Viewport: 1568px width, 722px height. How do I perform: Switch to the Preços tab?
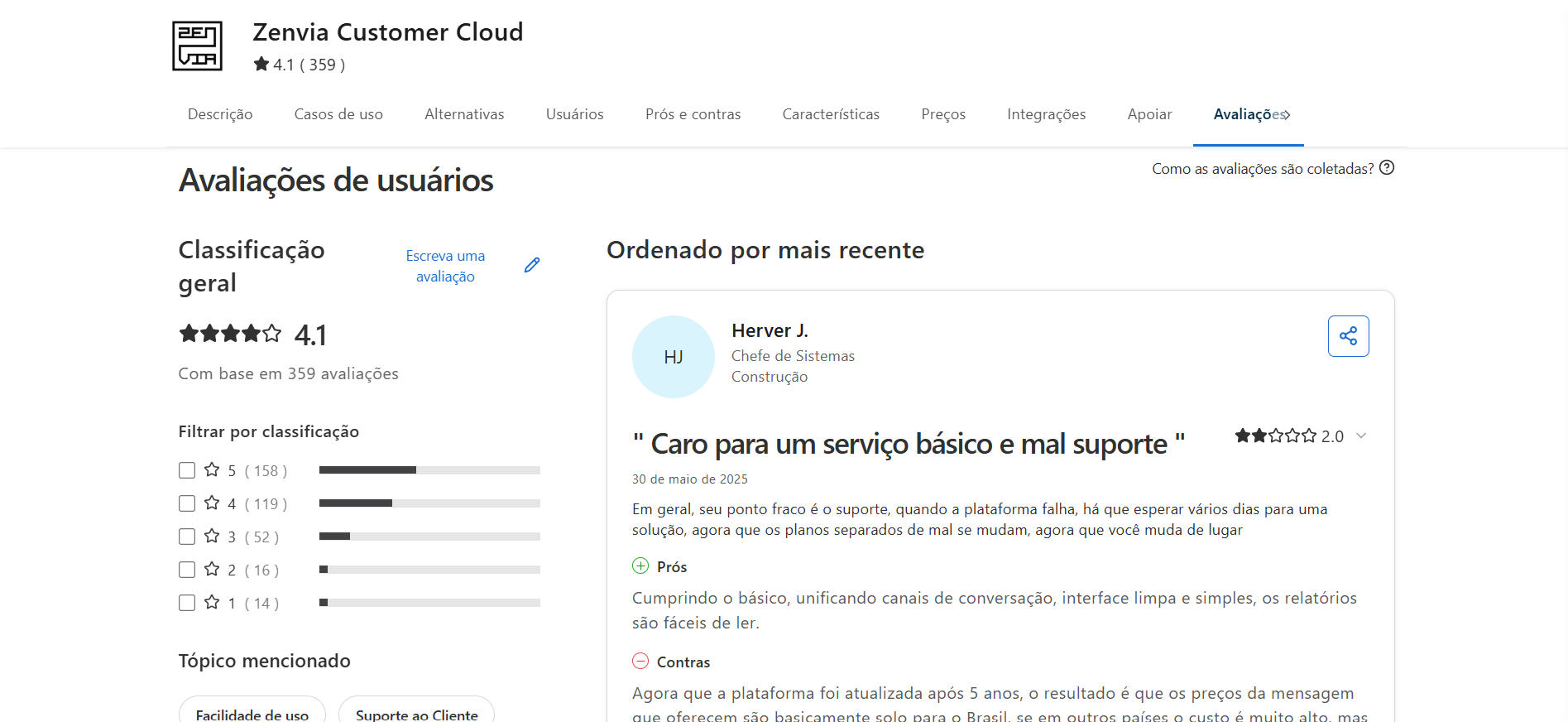pyautogui.click(x=943, y=114)
